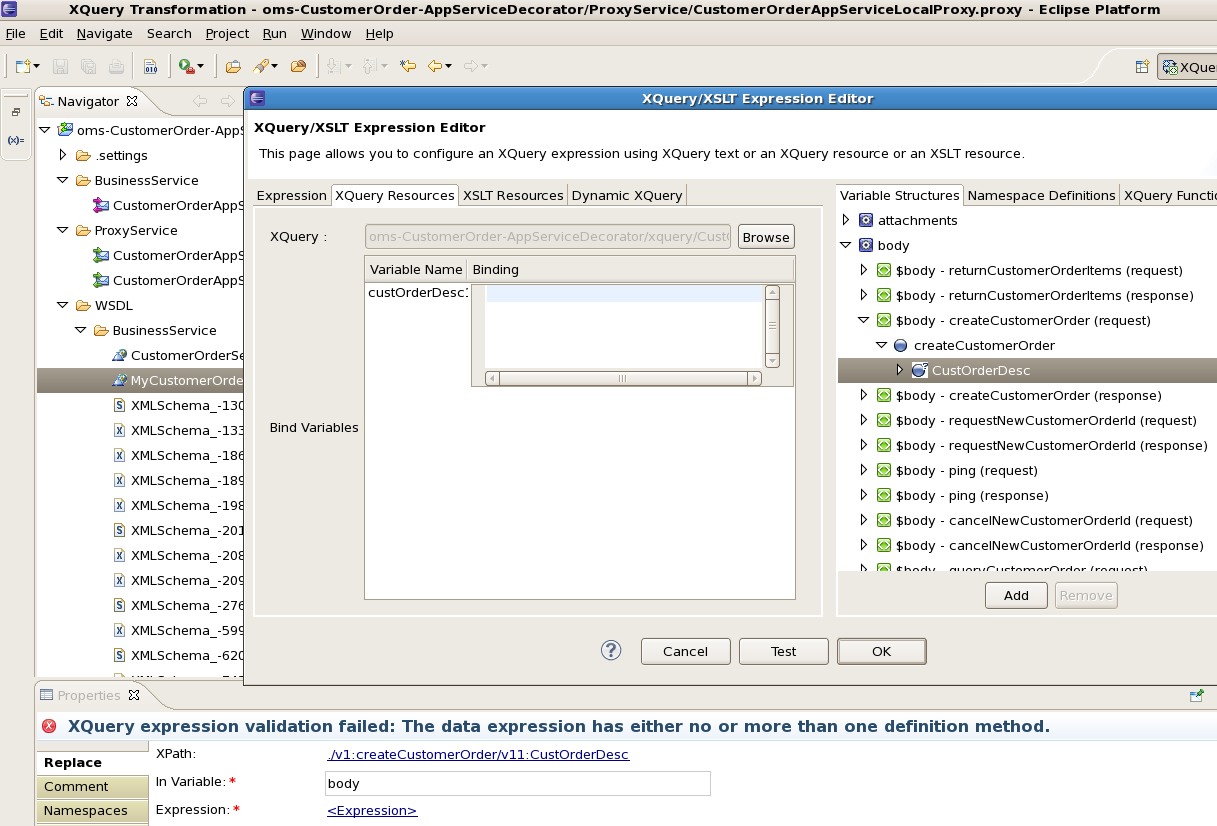The image size is (1217, 826).
Task: Collapse $body - createCustomerOrder (request) node
Action: [x=864, y=320]
